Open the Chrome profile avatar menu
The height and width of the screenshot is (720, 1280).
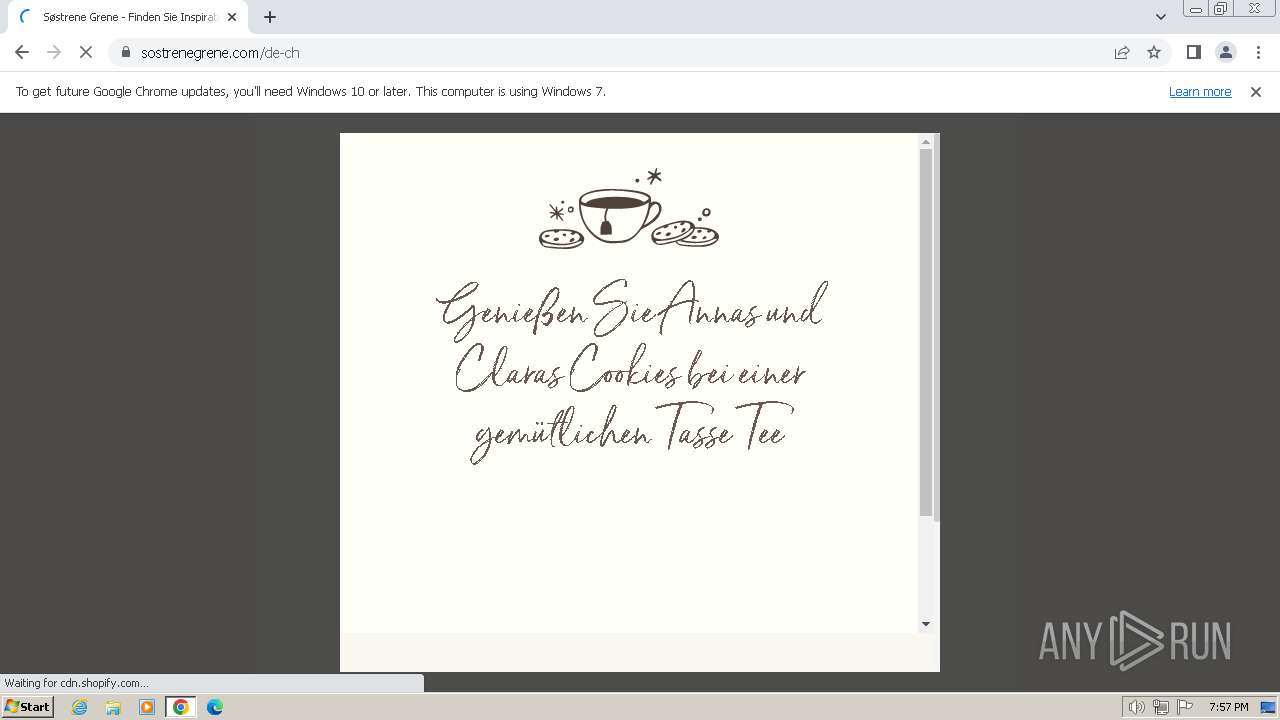click(x=1225, y=52)
